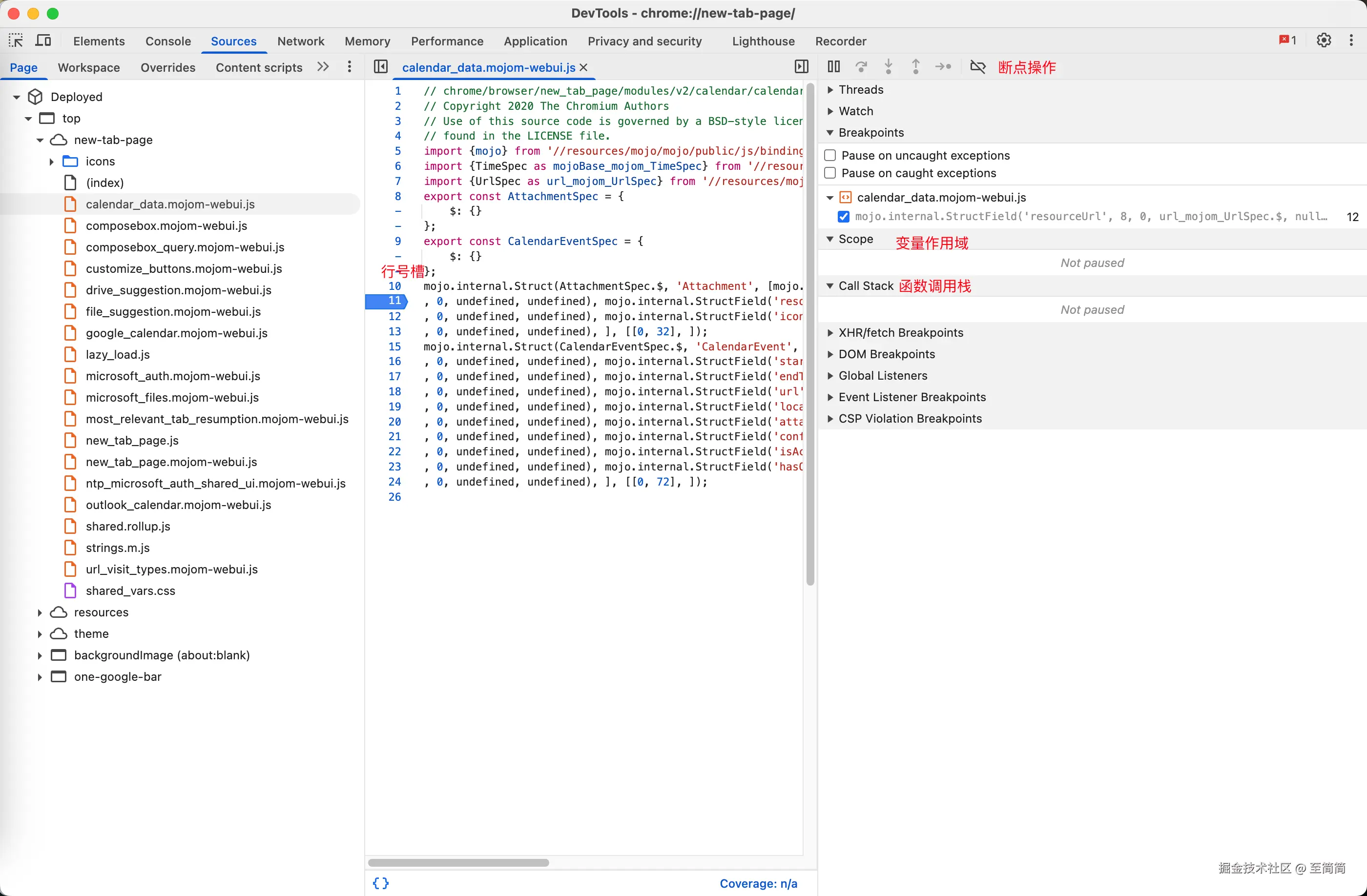This screenshot has width=1367, height=896.
Task: Click line number 15 in the gutter
Action: point(394,346)
